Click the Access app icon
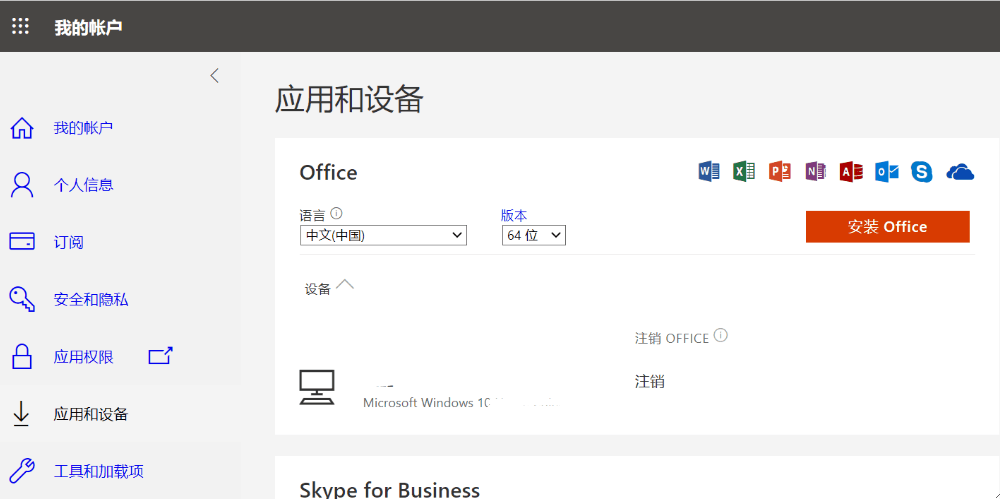1000x501 pixels. (851, 171)
